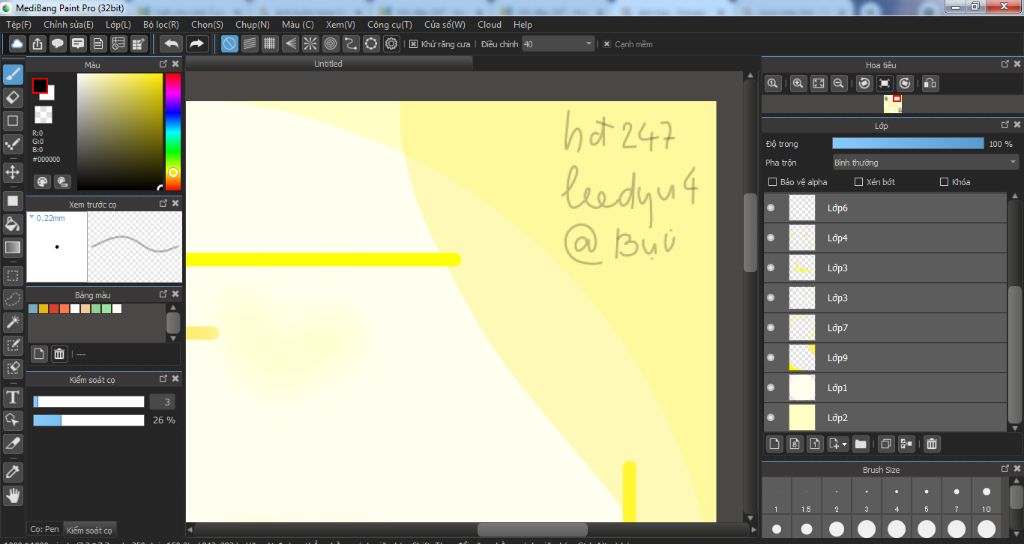Click the foreground black color swatch

pyautogui.click(x=39, y=86)
